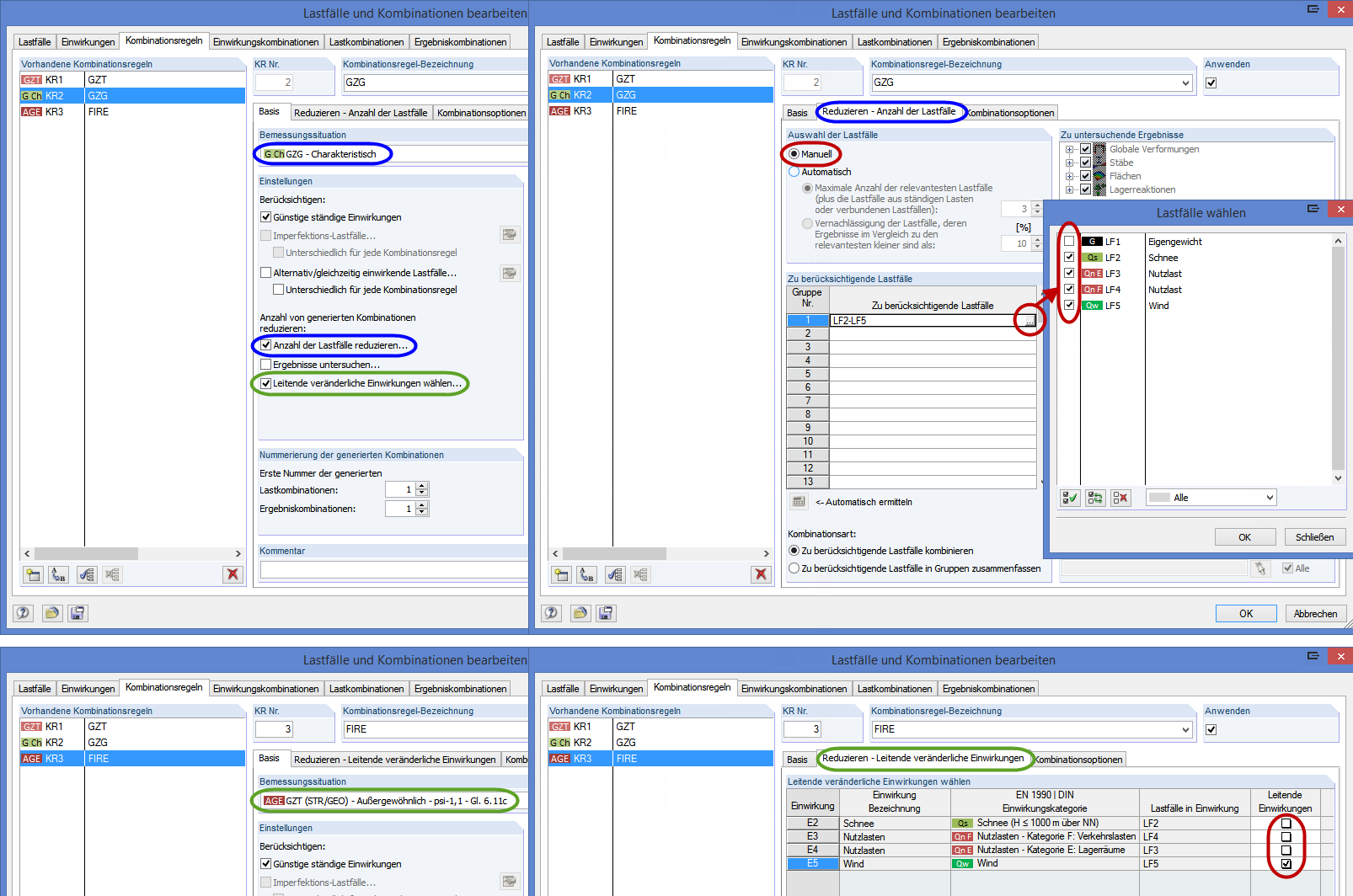
Task: Switch to Reduzieren - Anzahl der Lastfälle tab, upper-left
Action: tap(361, 113)
